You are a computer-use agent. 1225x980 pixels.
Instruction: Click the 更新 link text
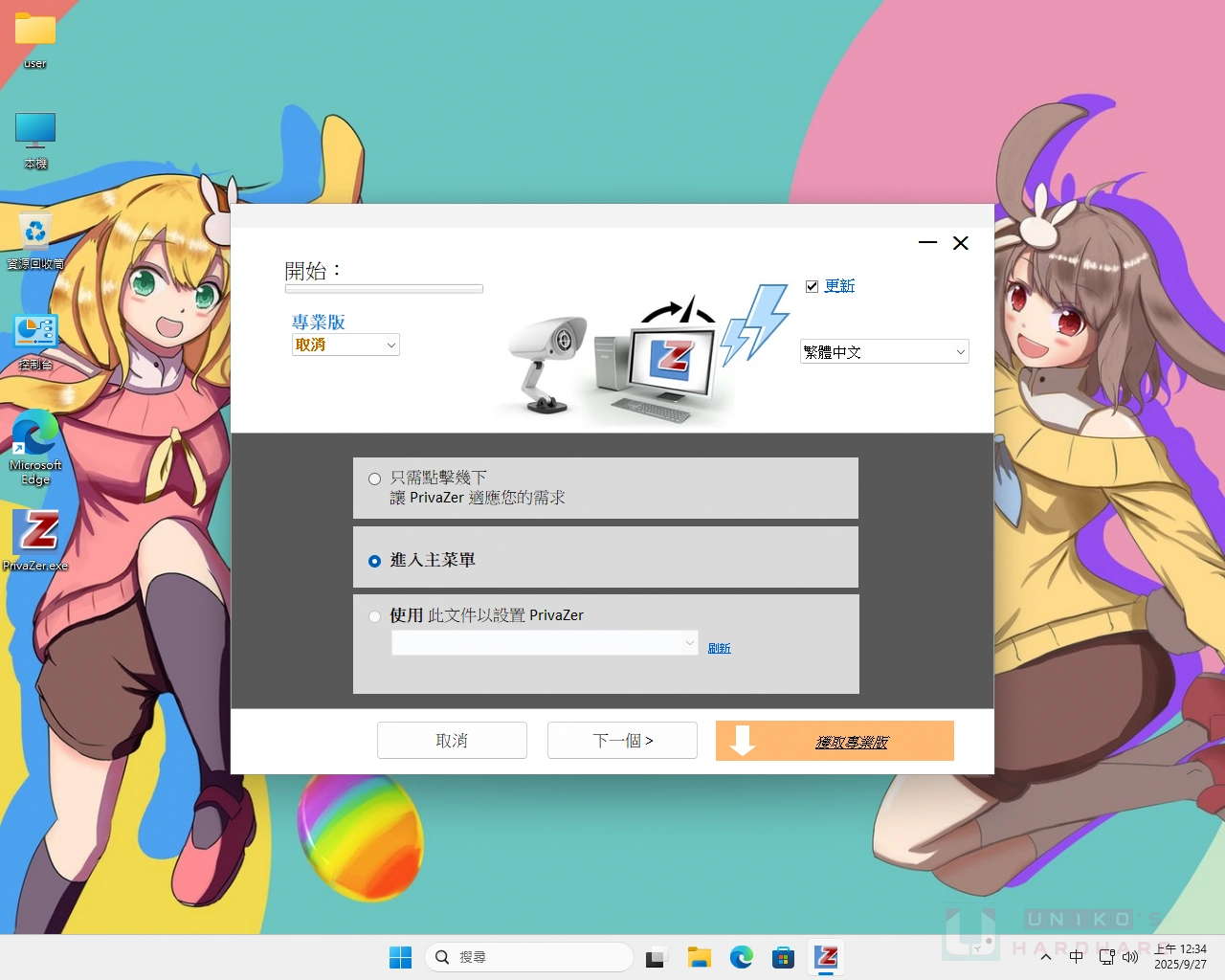(839, 286)
